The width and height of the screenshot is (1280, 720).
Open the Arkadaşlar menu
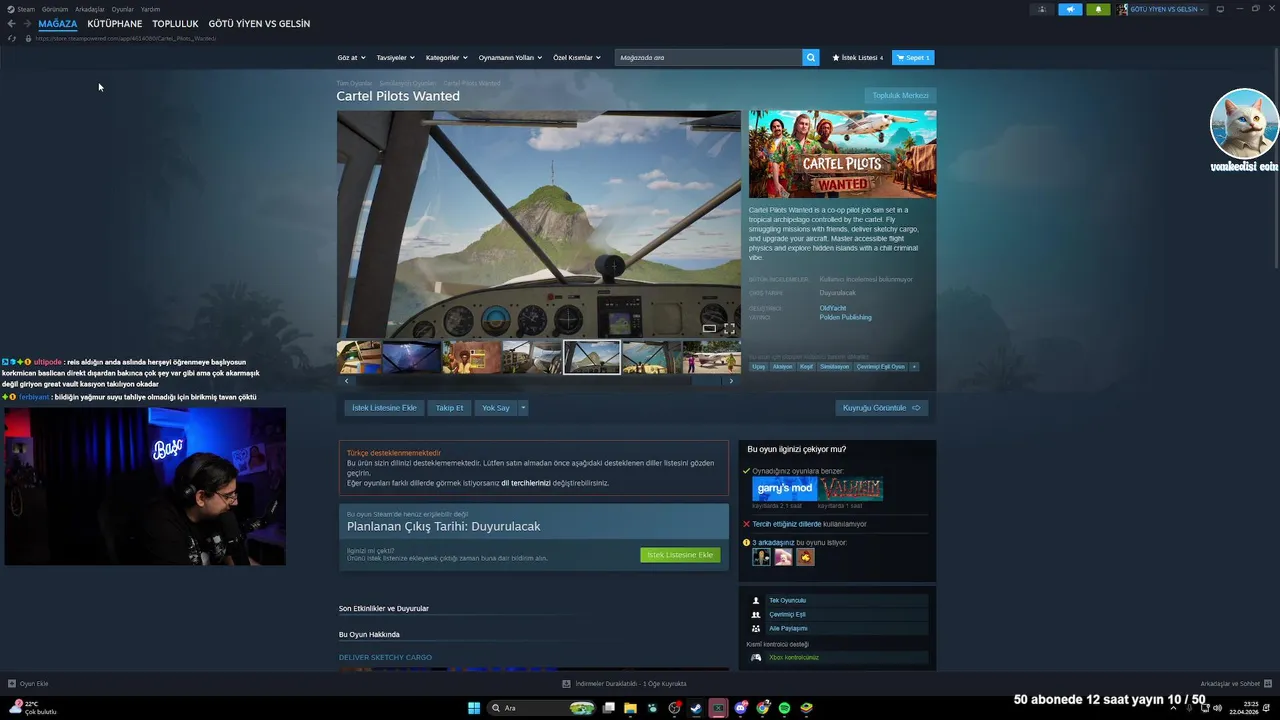point(90,9)
